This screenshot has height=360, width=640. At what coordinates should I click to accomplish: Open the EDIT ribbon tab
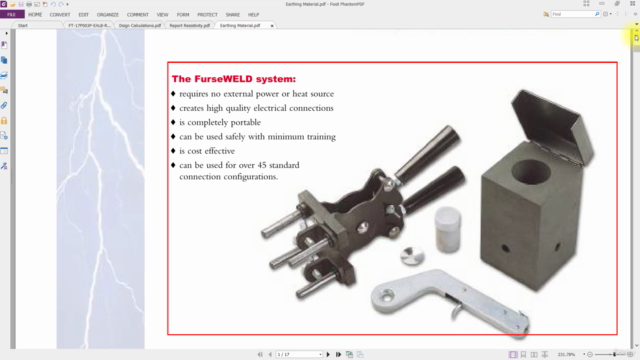tap(83, 15)
